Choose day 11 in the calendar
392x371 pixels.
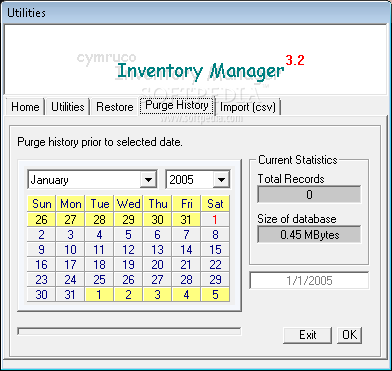99,250
